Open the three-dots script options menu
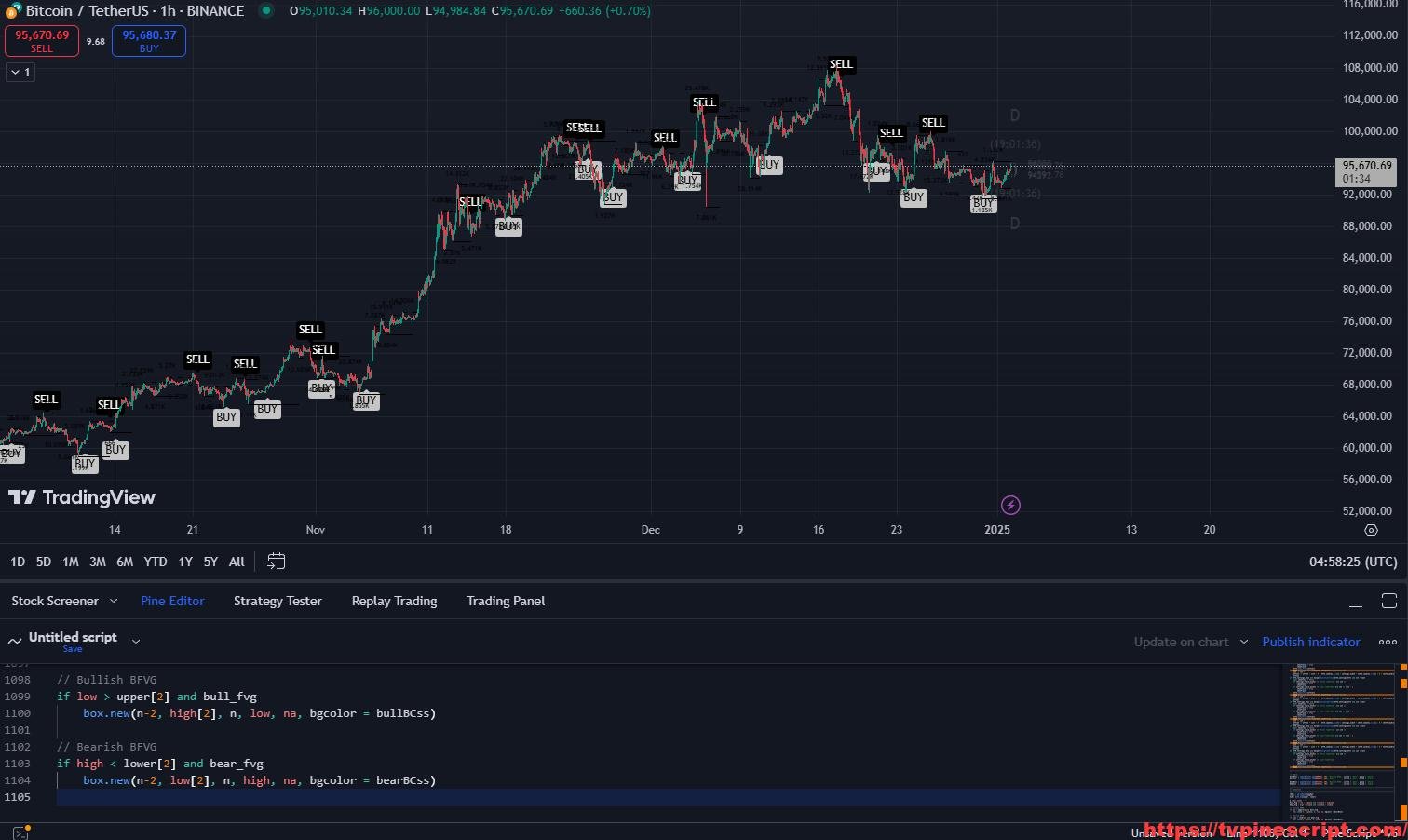1408x840 pixels. (x=1388, y=642)
